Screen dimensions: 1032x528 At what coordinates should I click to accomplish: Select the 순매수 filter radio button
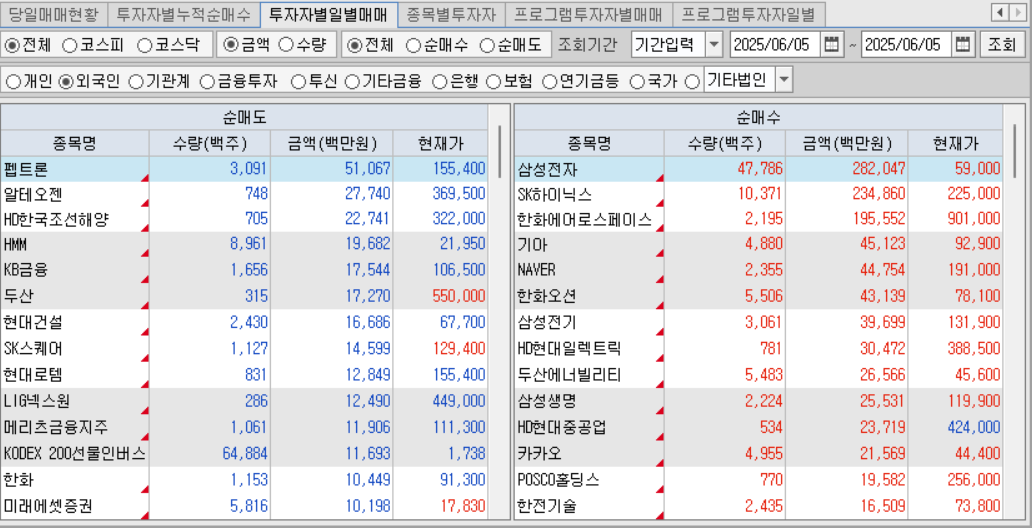click(x=413, y=45)
